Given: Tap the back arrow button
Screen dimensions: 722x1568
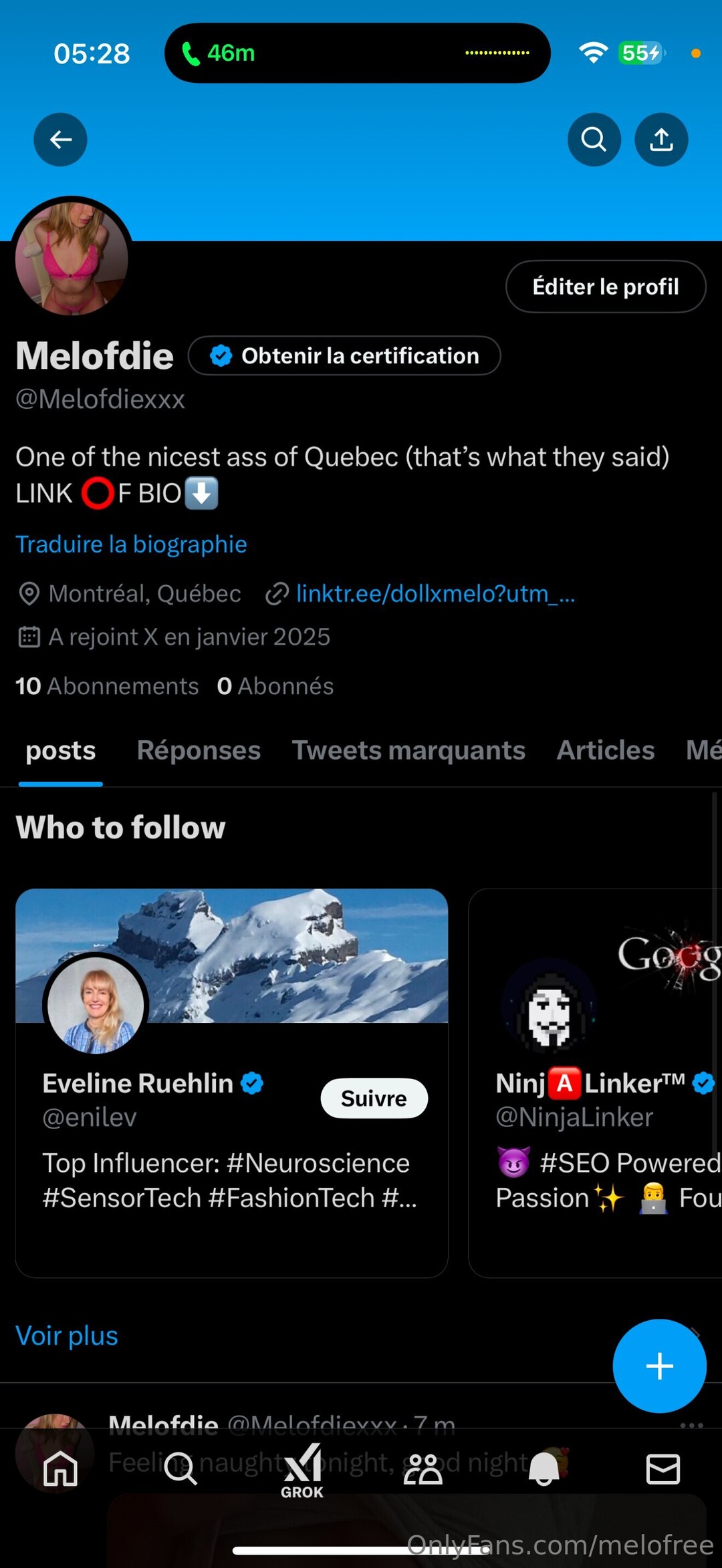Looking at the screenshot, I should click(x=60, y=140).
